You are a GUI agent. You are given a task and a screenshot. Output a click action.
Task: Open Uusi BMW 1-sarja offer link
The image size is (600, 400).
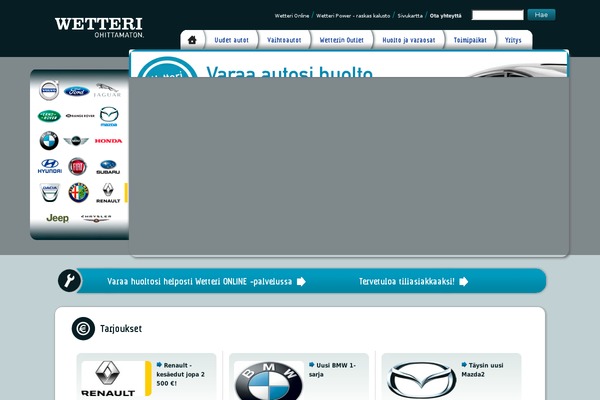333,370
